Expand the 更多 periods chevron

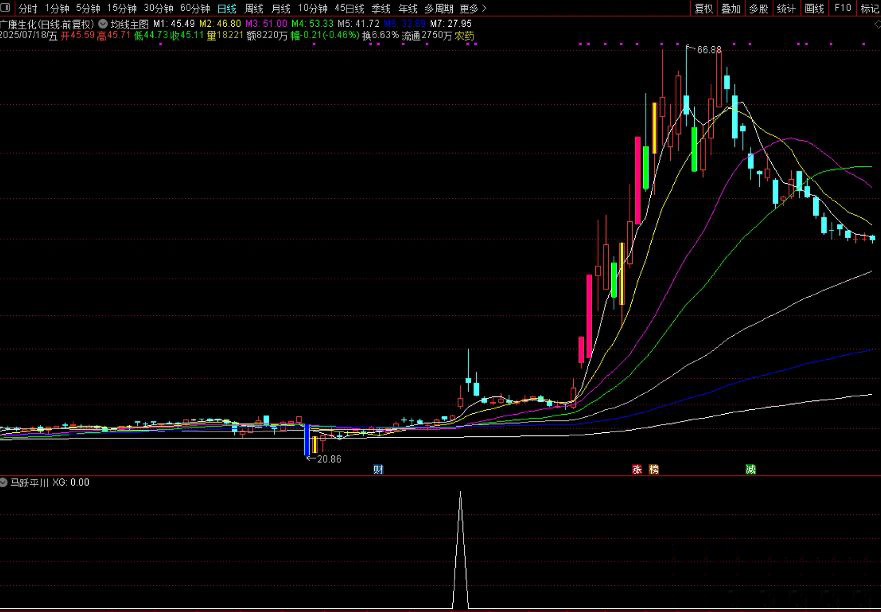485,8
